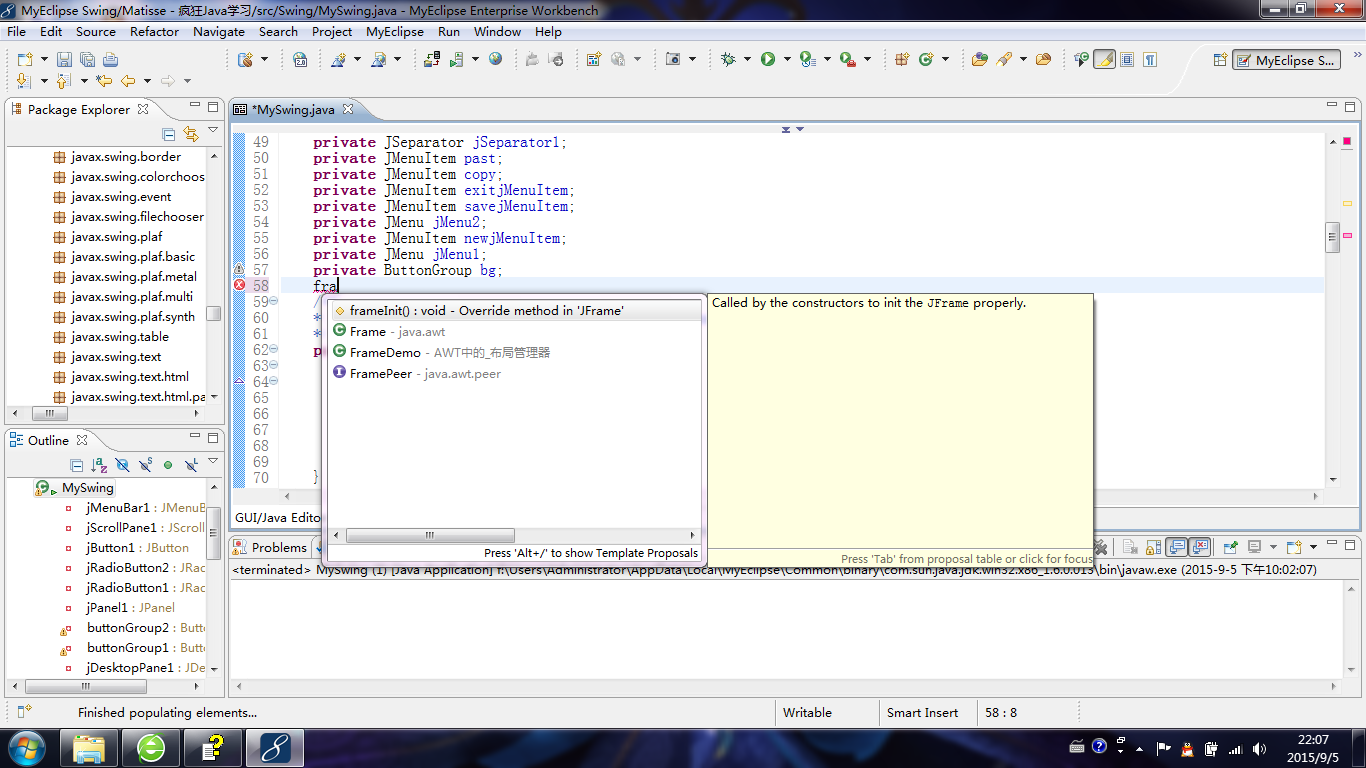This screenshot has height=768, width=1366.
Task: Select FramePeer proposal in list
Action: (x=516, y=374)
